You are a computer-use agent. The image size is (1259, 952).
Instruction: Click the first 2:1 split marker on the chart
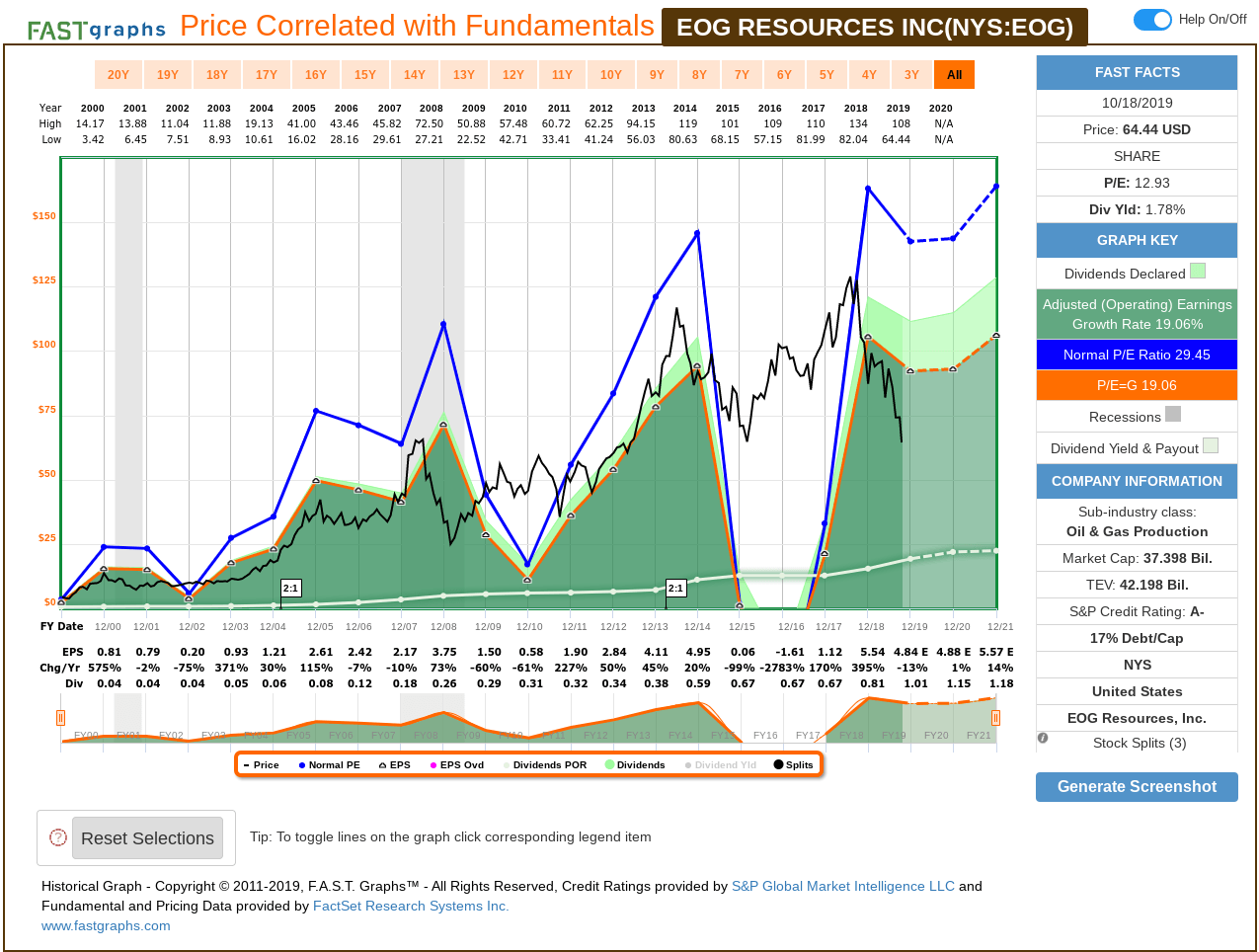(290, 588)
